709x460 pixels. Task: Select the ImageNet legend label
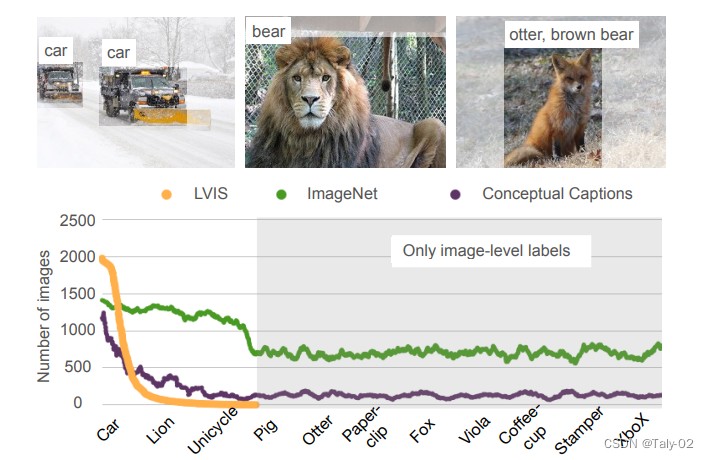[342, 194]
